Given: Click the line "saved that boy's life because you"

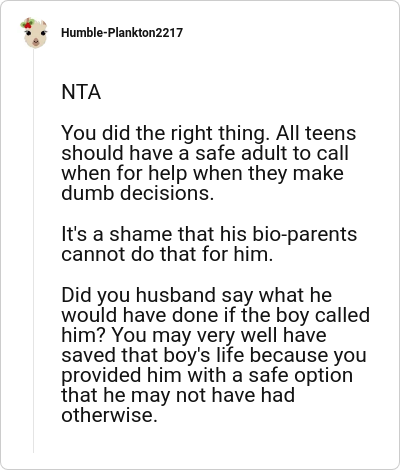Looking at the screenshot, I should pos(214,355).
